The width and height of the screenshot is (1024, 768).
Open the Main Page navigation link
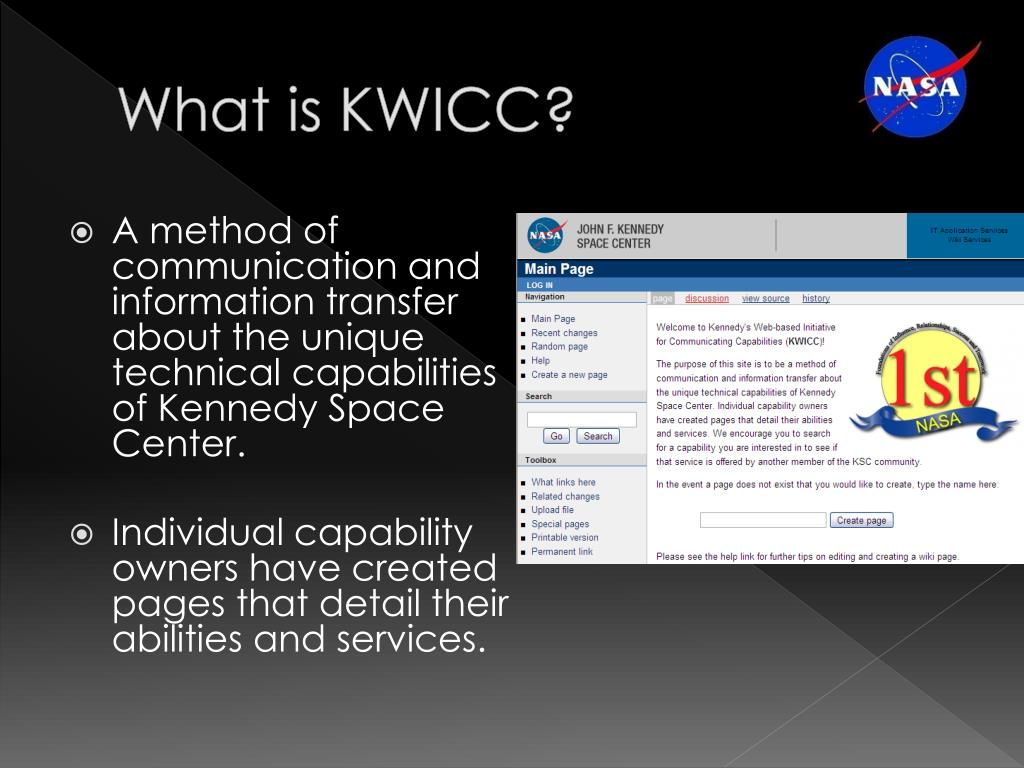(552, 319)
